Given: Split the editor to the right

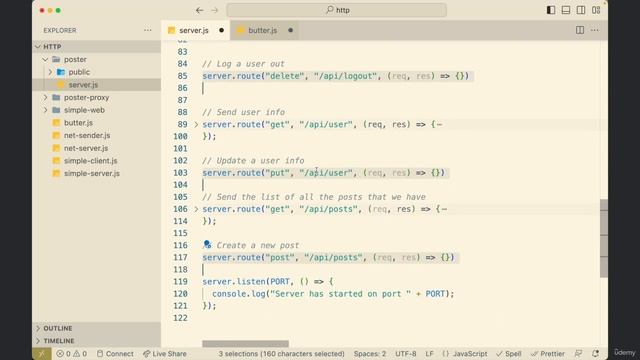Looking at the screenshot, I should [580, 30].
